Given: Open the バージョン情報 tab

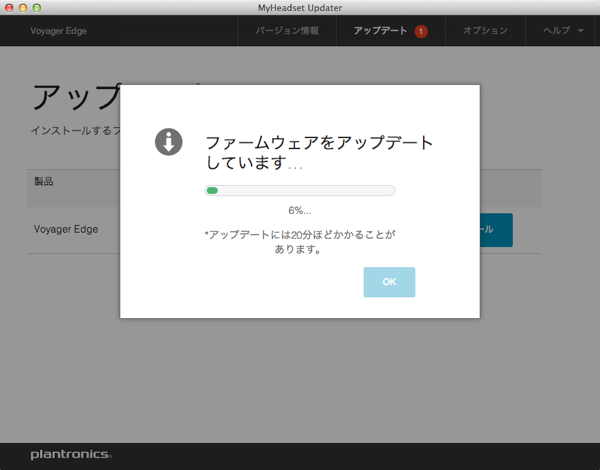Looking at the screenshot, I should 287,31.
